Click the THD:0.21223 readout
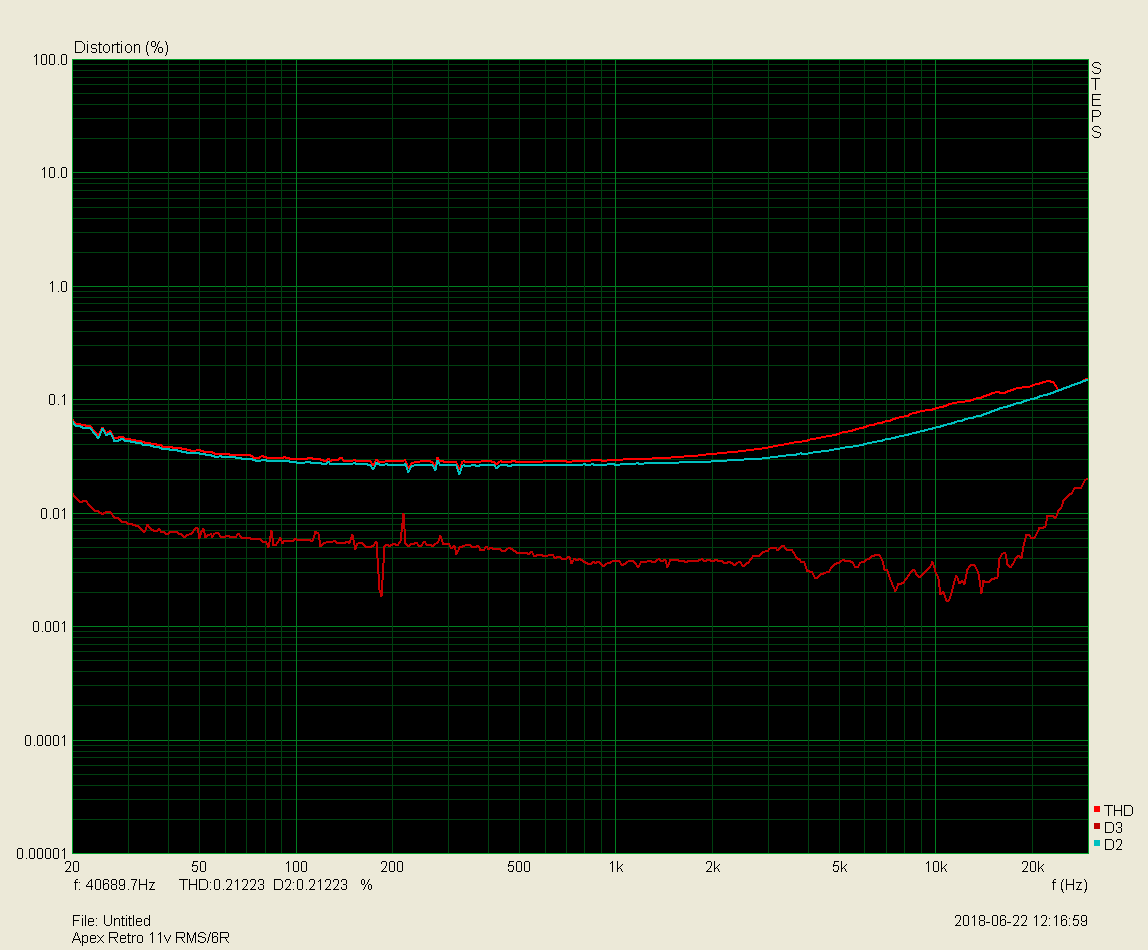The width and height of the screenshot is (1148, 950). [222, 885]
